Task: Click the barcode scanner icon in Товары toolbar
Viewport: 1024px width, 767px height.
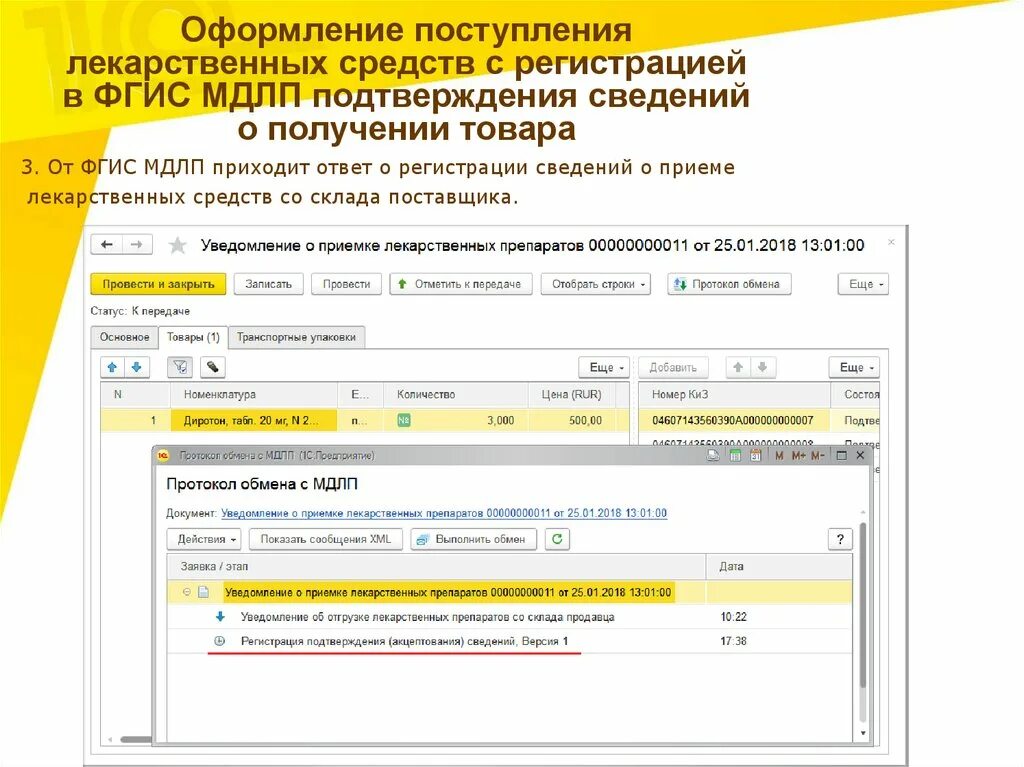Action: tap(212, 368)
